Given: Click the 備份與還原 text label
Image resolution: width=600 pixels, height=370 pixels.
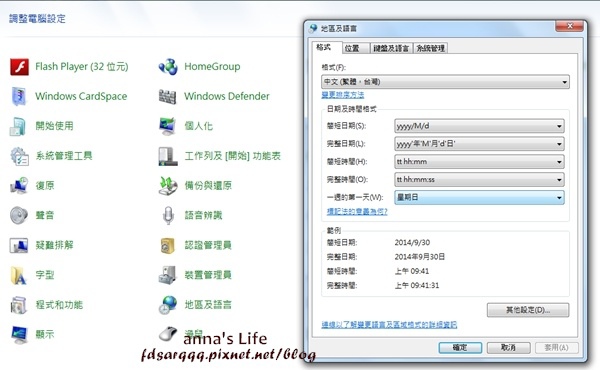Looking at the screenshot, I should [x=208, y=186].
